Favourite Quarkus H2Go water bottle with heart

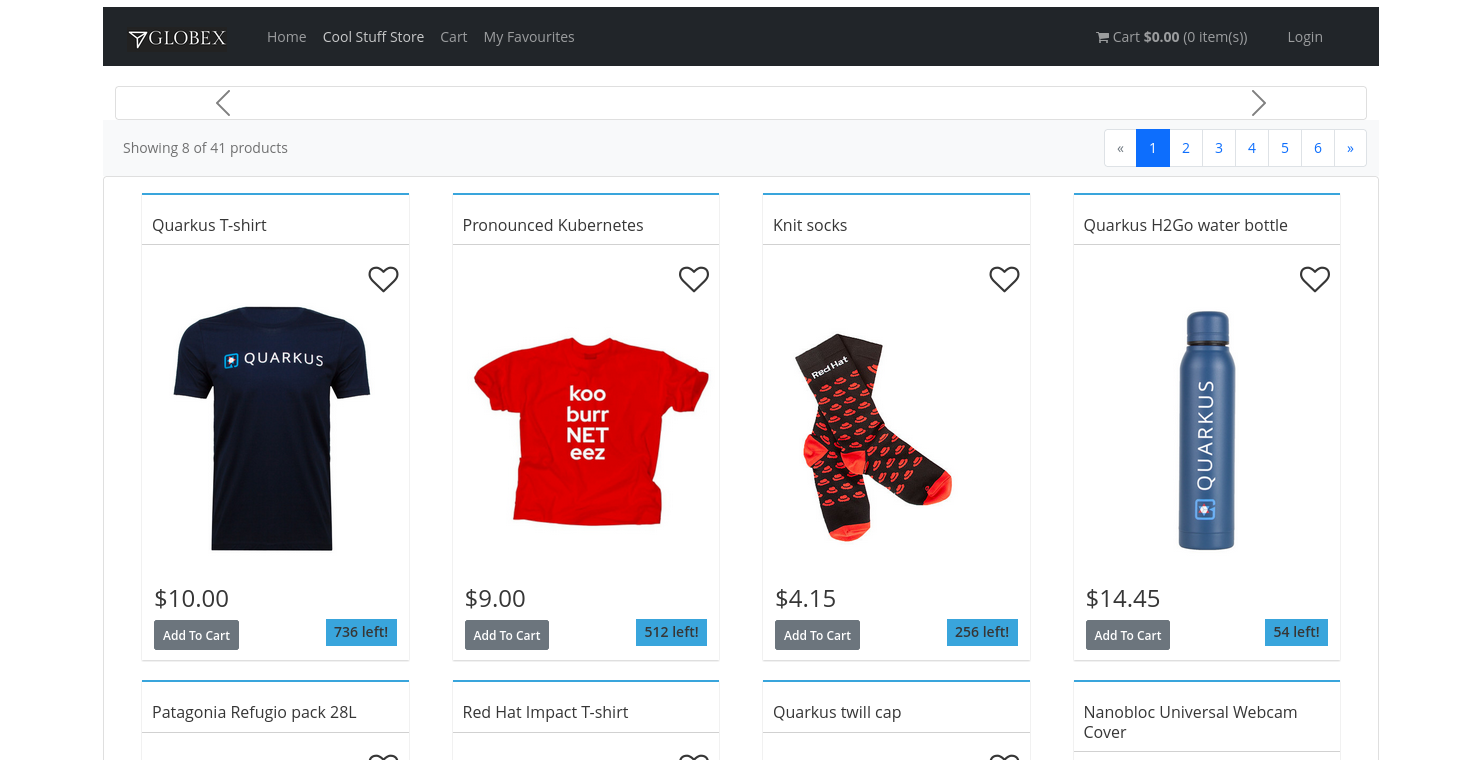click(x=1315, y=279)
